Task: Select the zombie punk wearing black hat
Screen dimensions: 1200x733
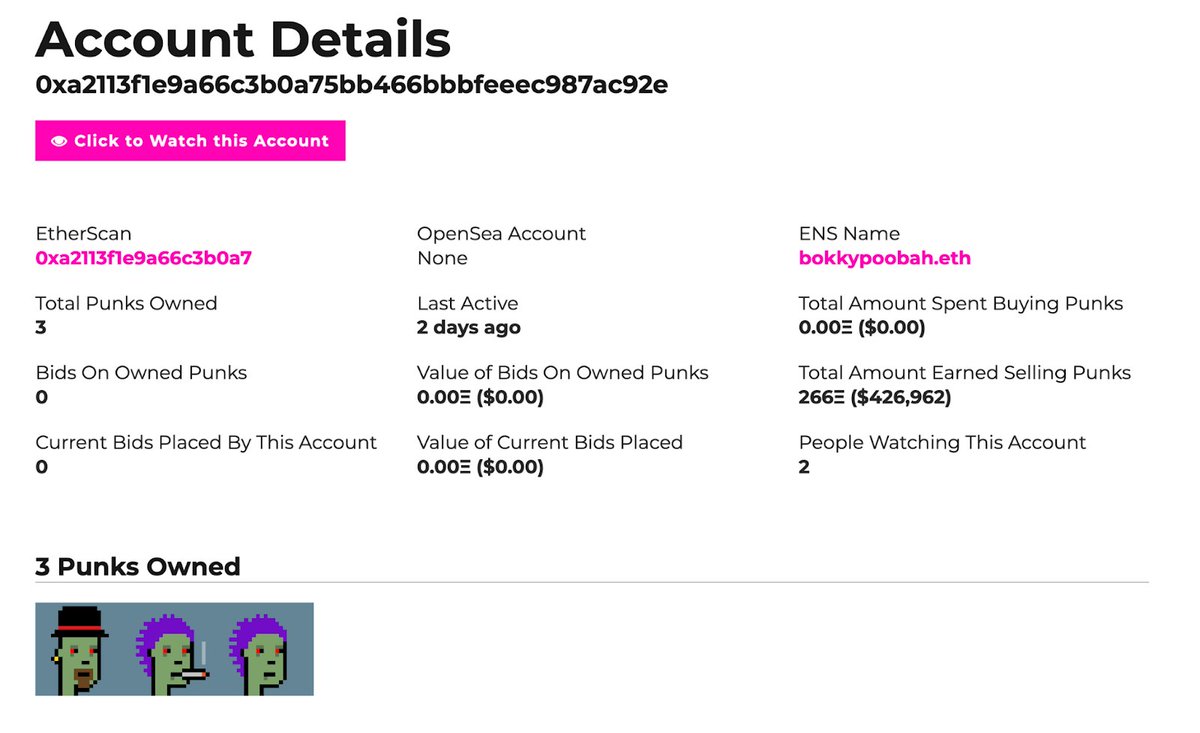Action: click(x=81, y=649)
